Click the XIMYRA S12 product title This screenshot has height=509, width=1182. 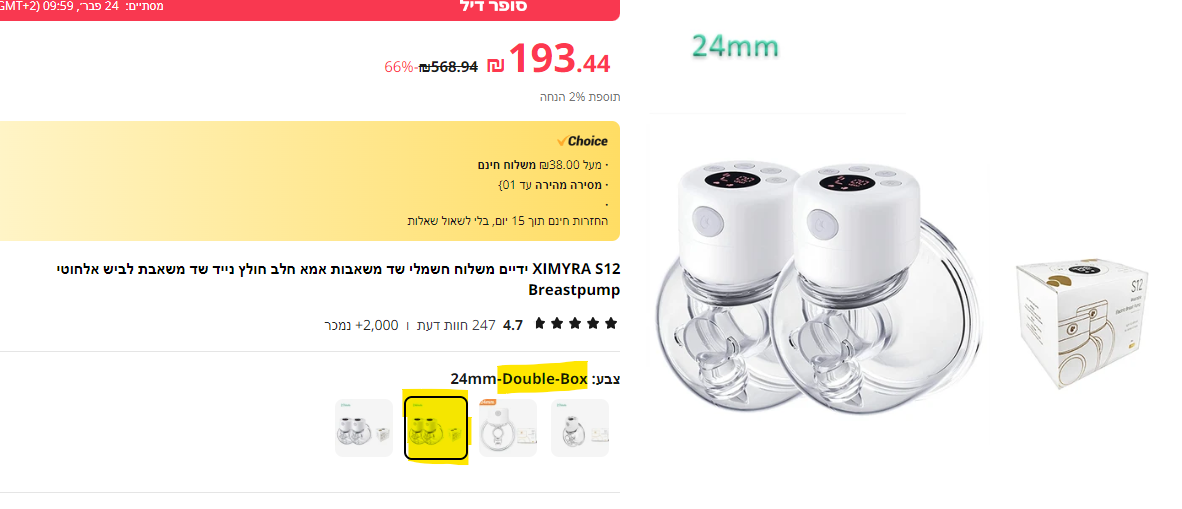tap(338, 279)
